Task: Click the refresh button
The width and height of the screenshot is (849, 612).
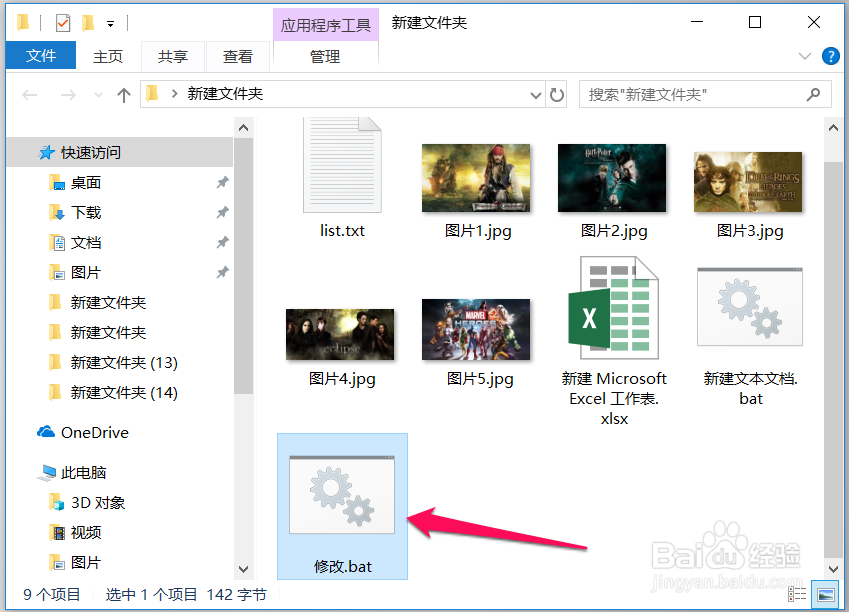Action: point(557,95)
